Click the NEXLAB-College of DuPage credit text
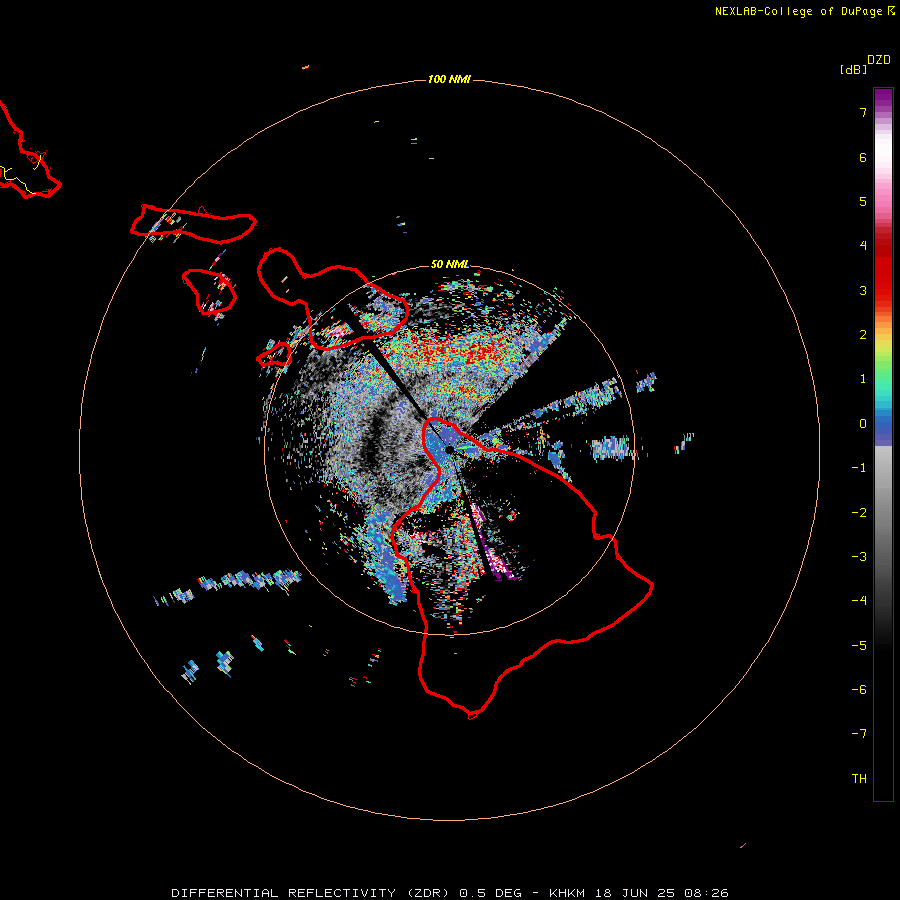The height and width of the screenshot is (900, 900). [x=805, y=11]
